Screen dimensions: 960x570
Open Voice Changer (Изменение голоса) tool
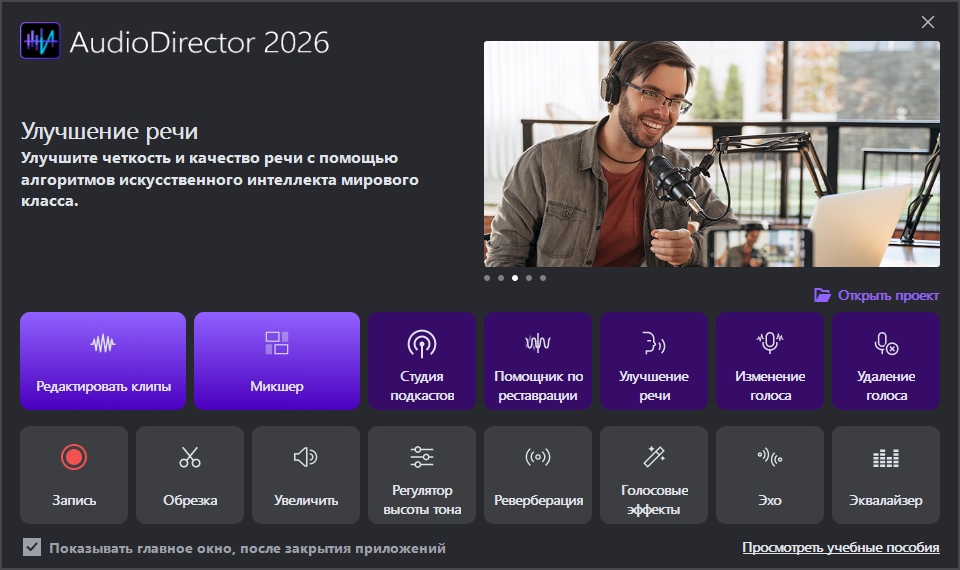pos(770,361)
